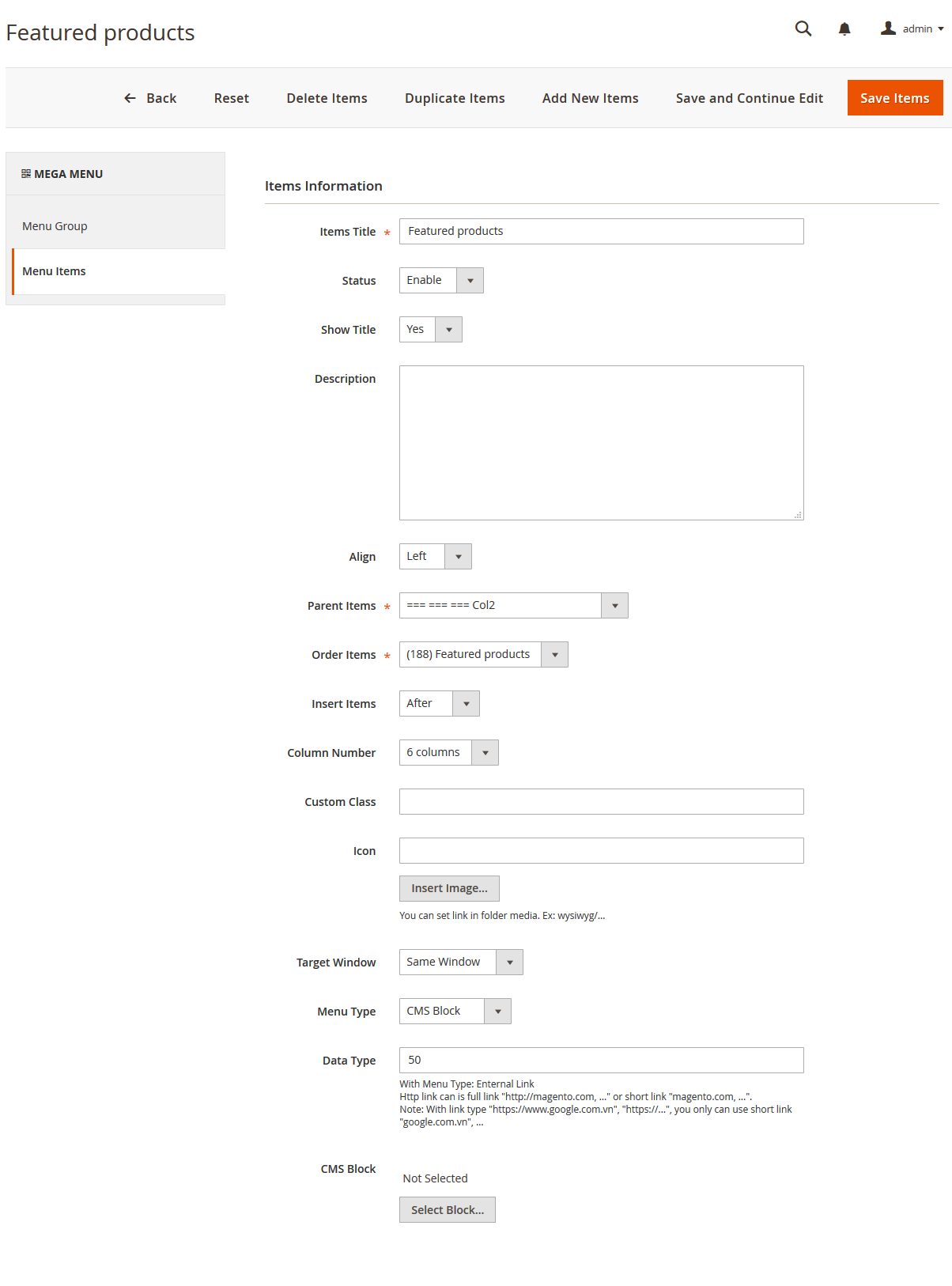Focus the Items Title input field

coord(602,232)
